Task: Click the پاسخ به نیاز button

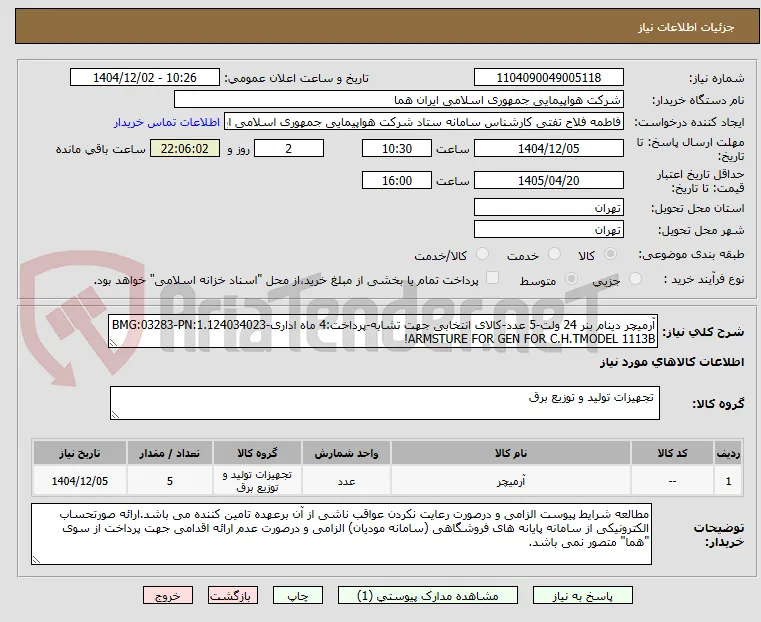Action: click(x=582, y=596)
